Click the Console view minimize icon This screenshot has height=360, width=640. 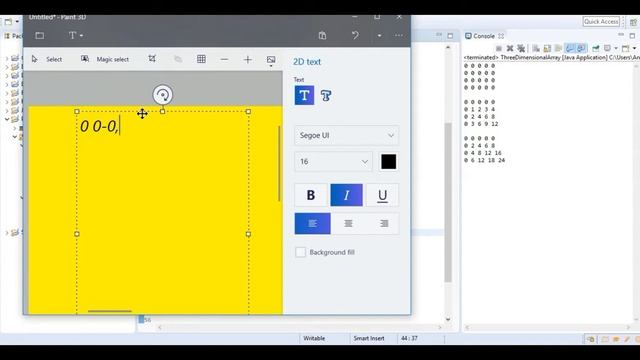pyautogui.click(x=621, y=34)
